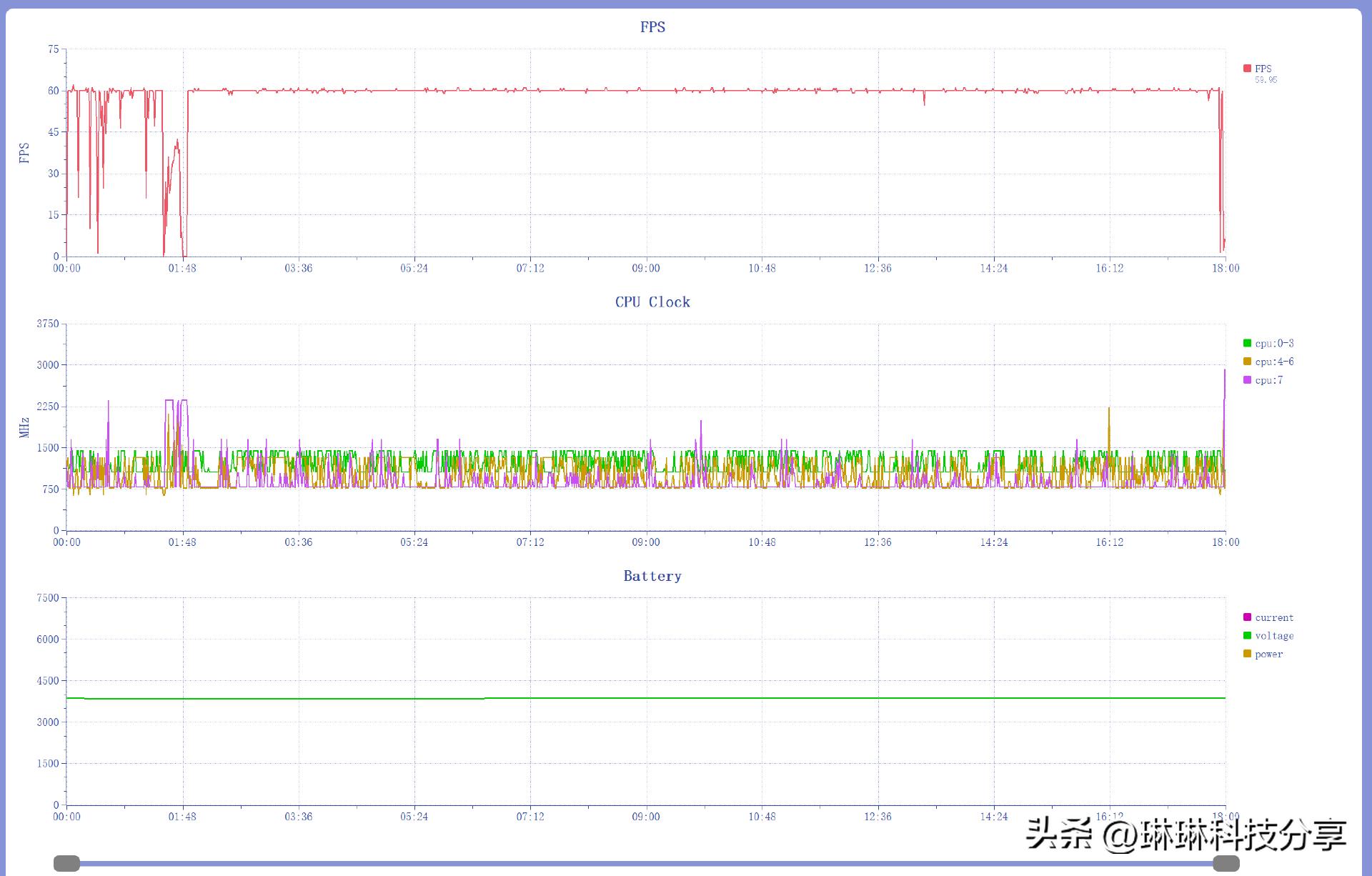Toggle the cpu:0-3 series label
Viewport: 1372px width, 876px height.
coord(1274,343)
